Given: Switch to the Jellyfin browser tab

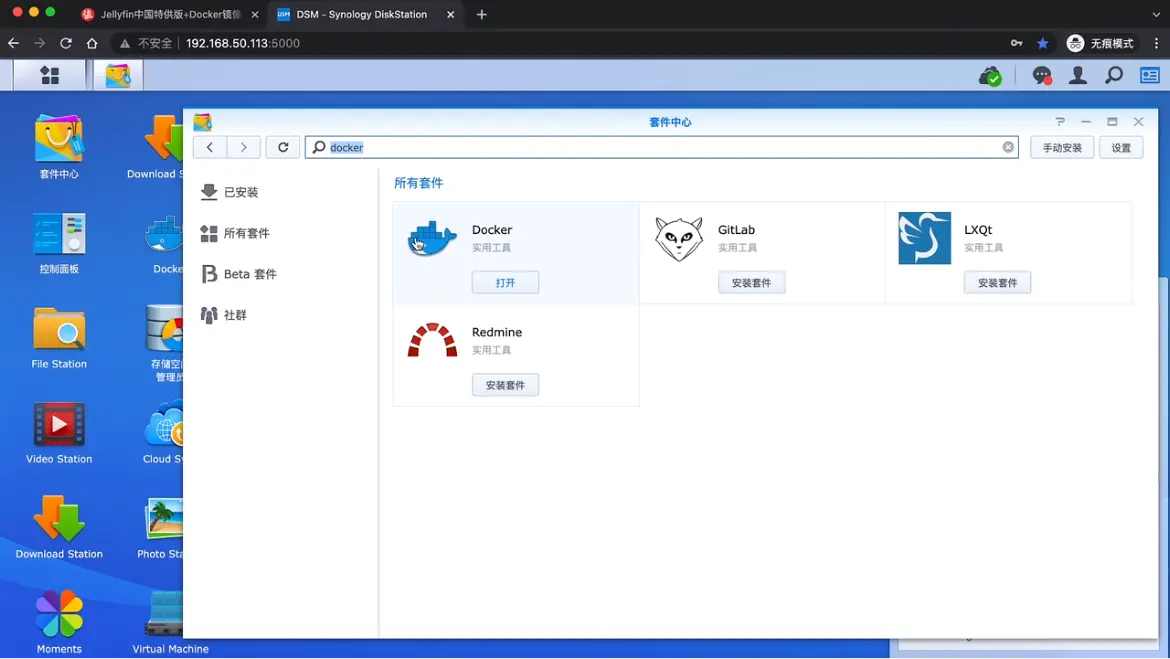Looking at the screenshot, I should pos(168,15).
